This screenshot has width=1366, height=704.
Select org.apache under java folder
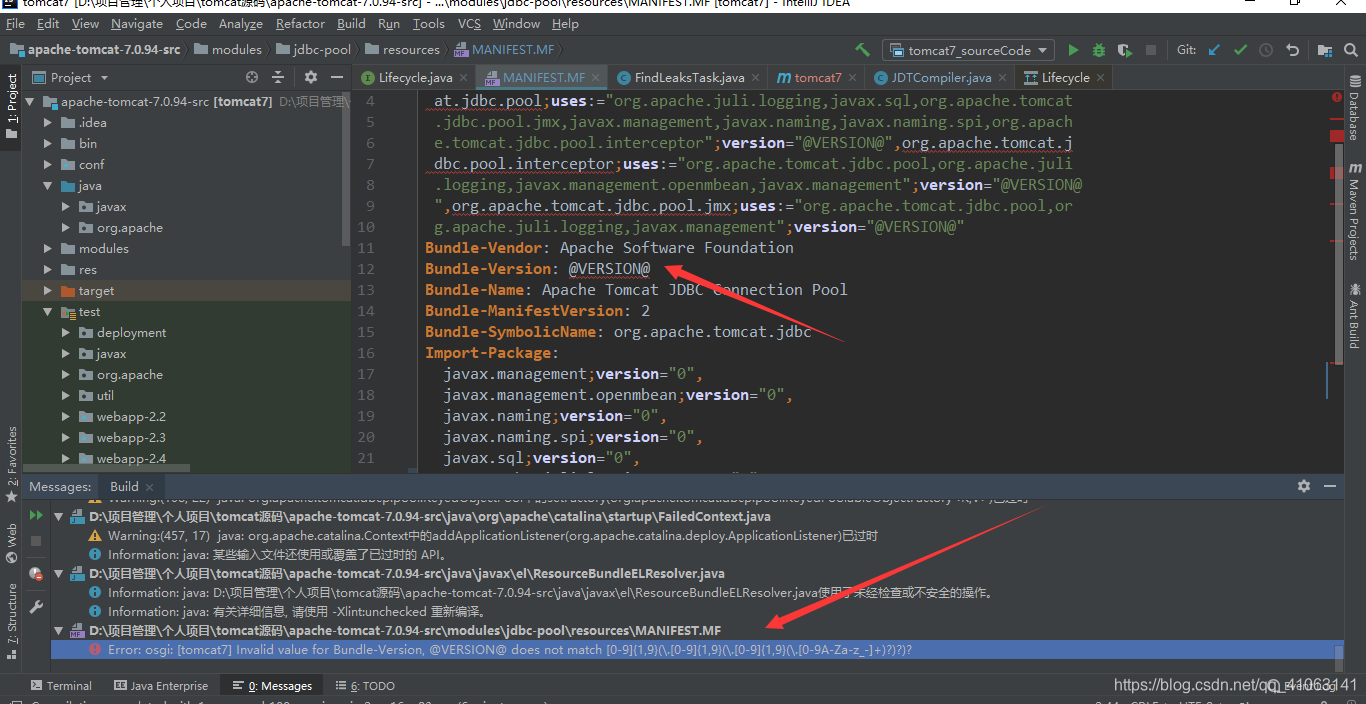(x=130, y=228)
